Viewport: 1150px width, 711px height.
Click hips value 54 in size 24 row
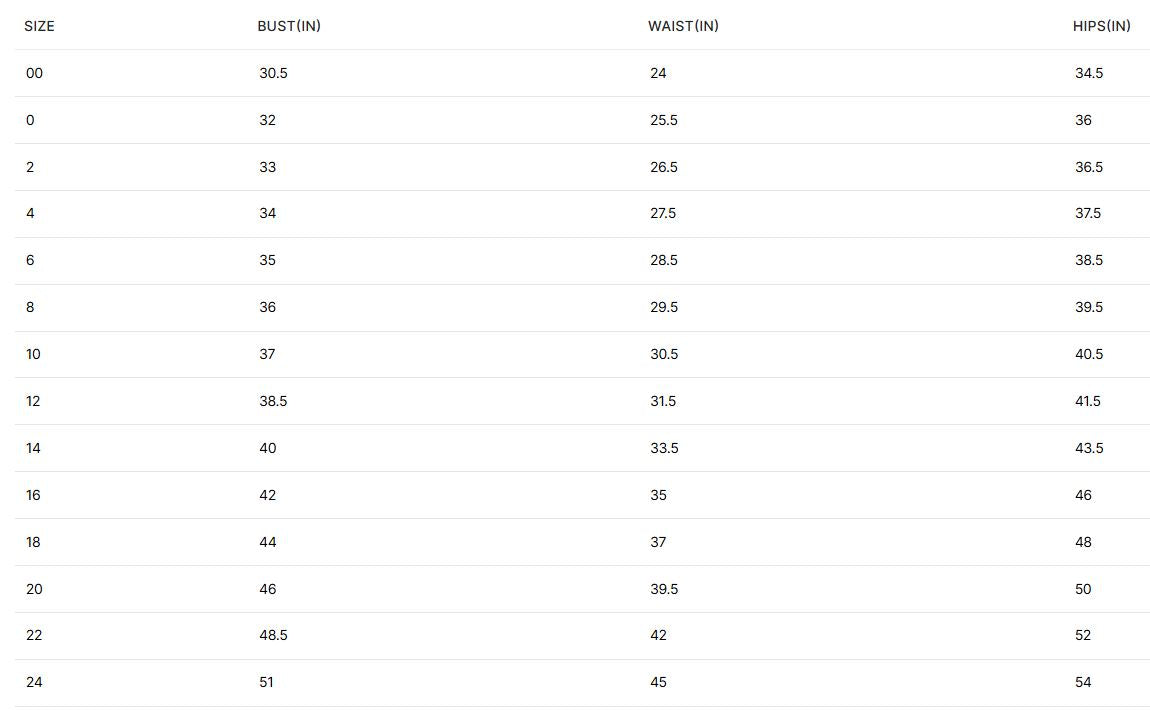(1083, 682)
